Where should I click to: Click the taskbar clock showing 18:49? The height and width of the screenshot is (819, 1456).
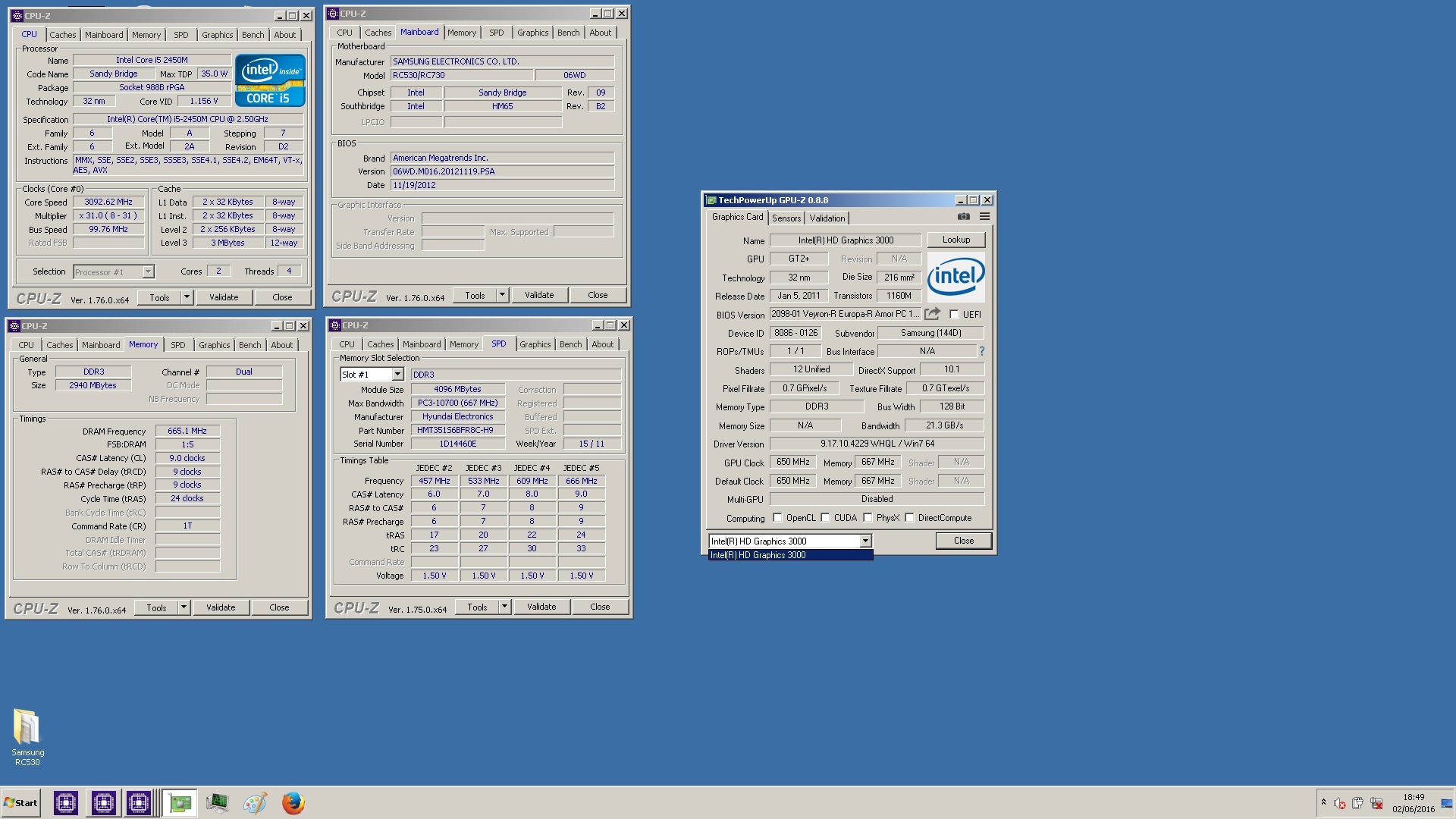pos(1414,803)
